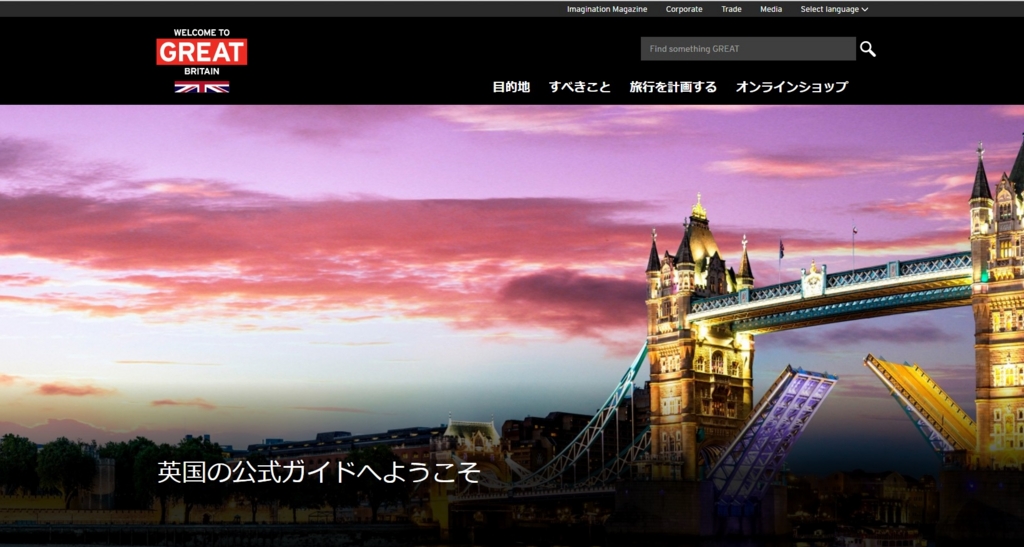Image resolution: width=1024 pixels, height=547 pixels.
Task: Visit the Media section
Action: point(771,9)
